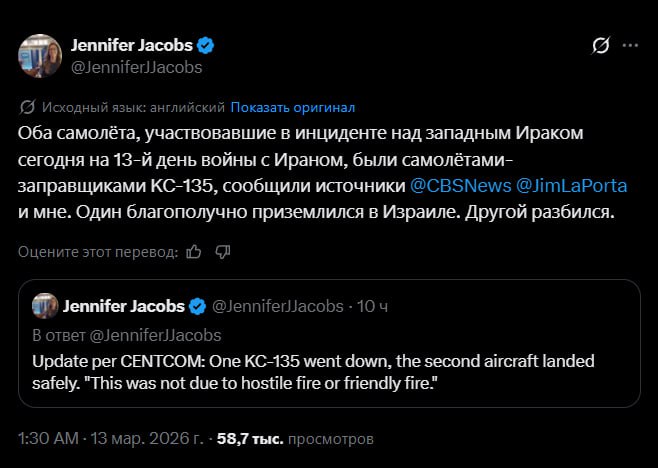The image size is (658, 468).
Task: Open the three-dot more options menu
Action: tap(630, 46)
